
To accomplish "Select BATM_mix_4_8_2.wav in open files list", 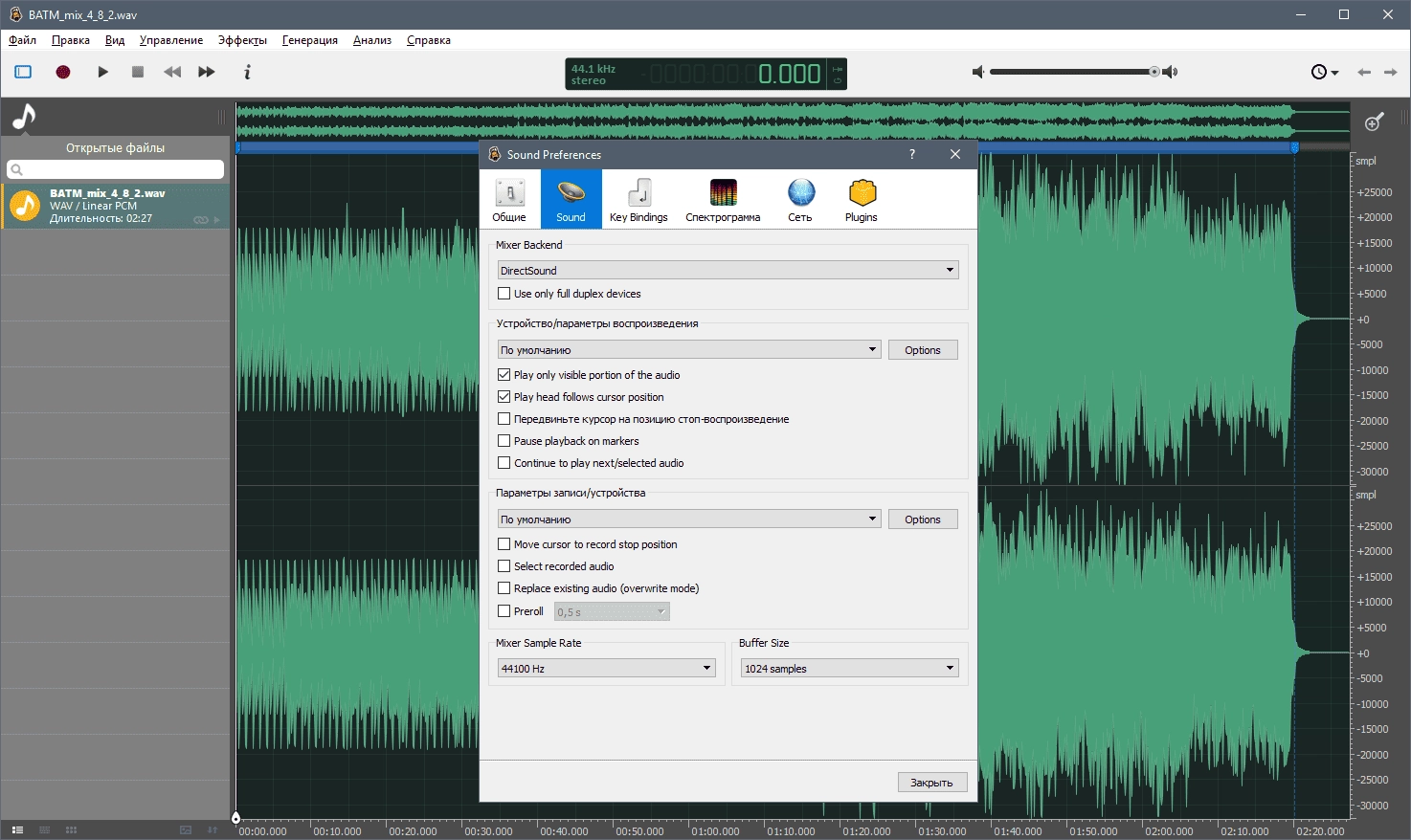I will pos(115,206).
